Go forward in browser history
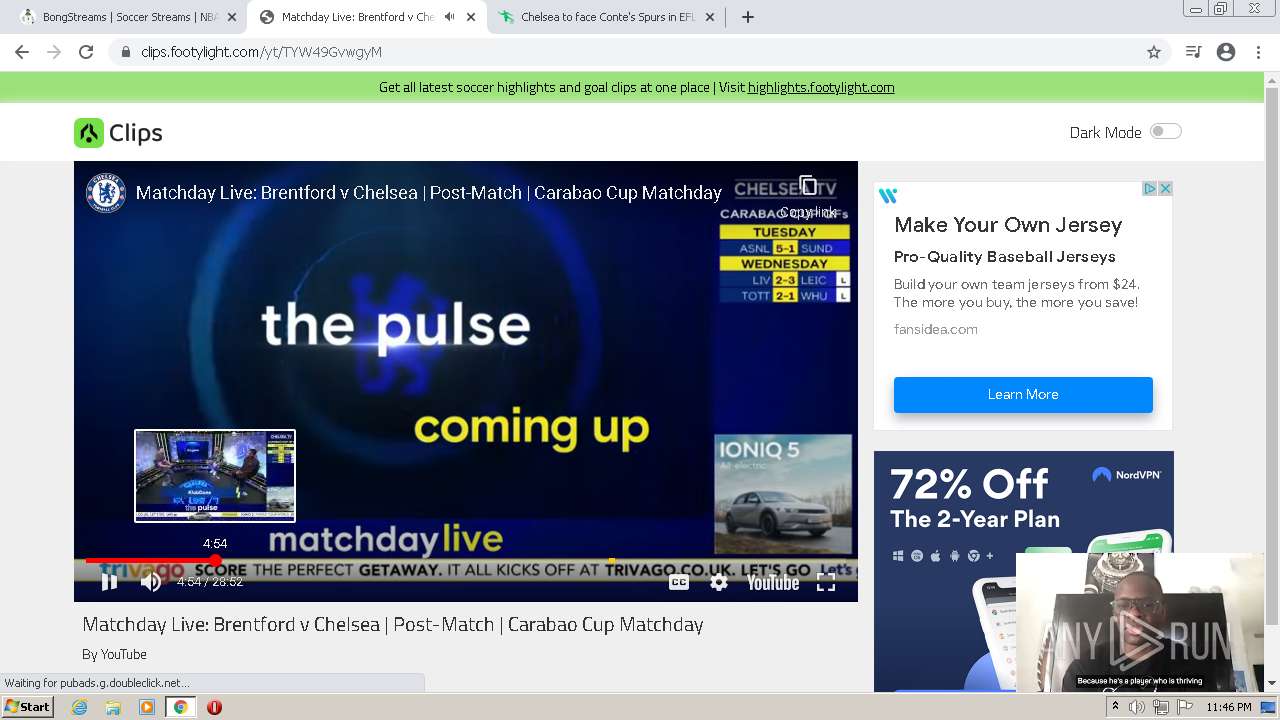 coord(54,52)
